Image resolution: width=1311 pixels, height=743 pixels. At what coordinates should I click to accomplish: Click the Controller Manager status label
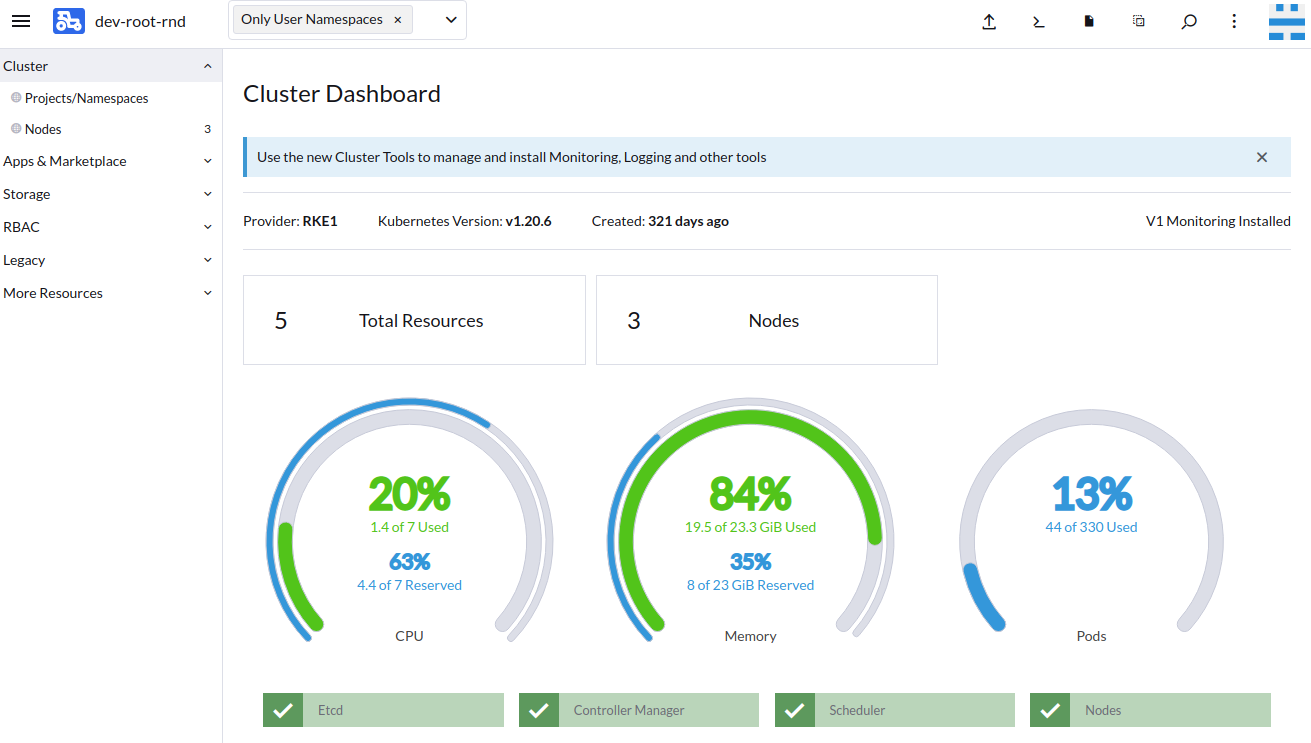click(x=629, y=710)
